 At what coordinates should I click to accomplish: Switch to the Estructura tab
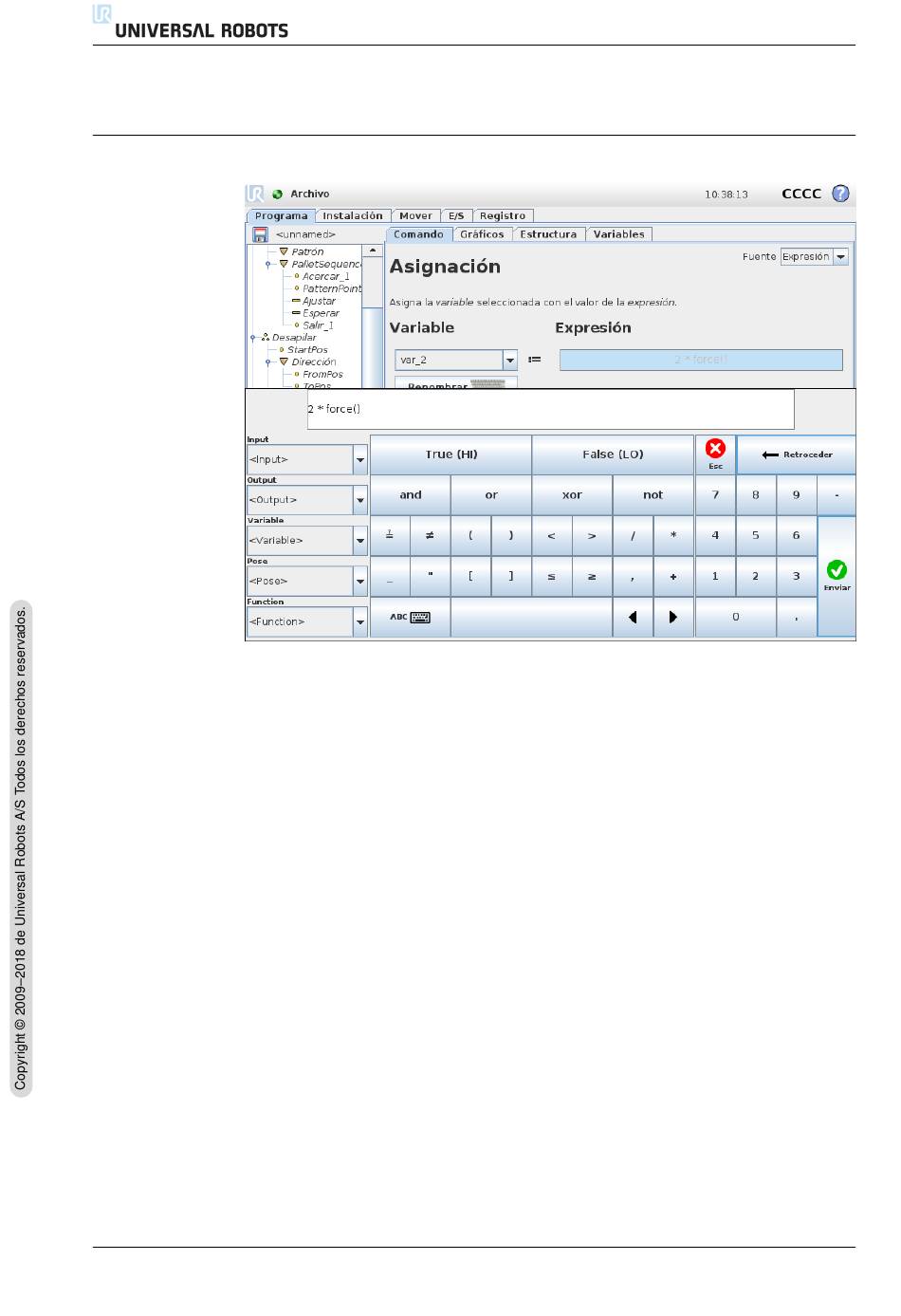[548, 234]
